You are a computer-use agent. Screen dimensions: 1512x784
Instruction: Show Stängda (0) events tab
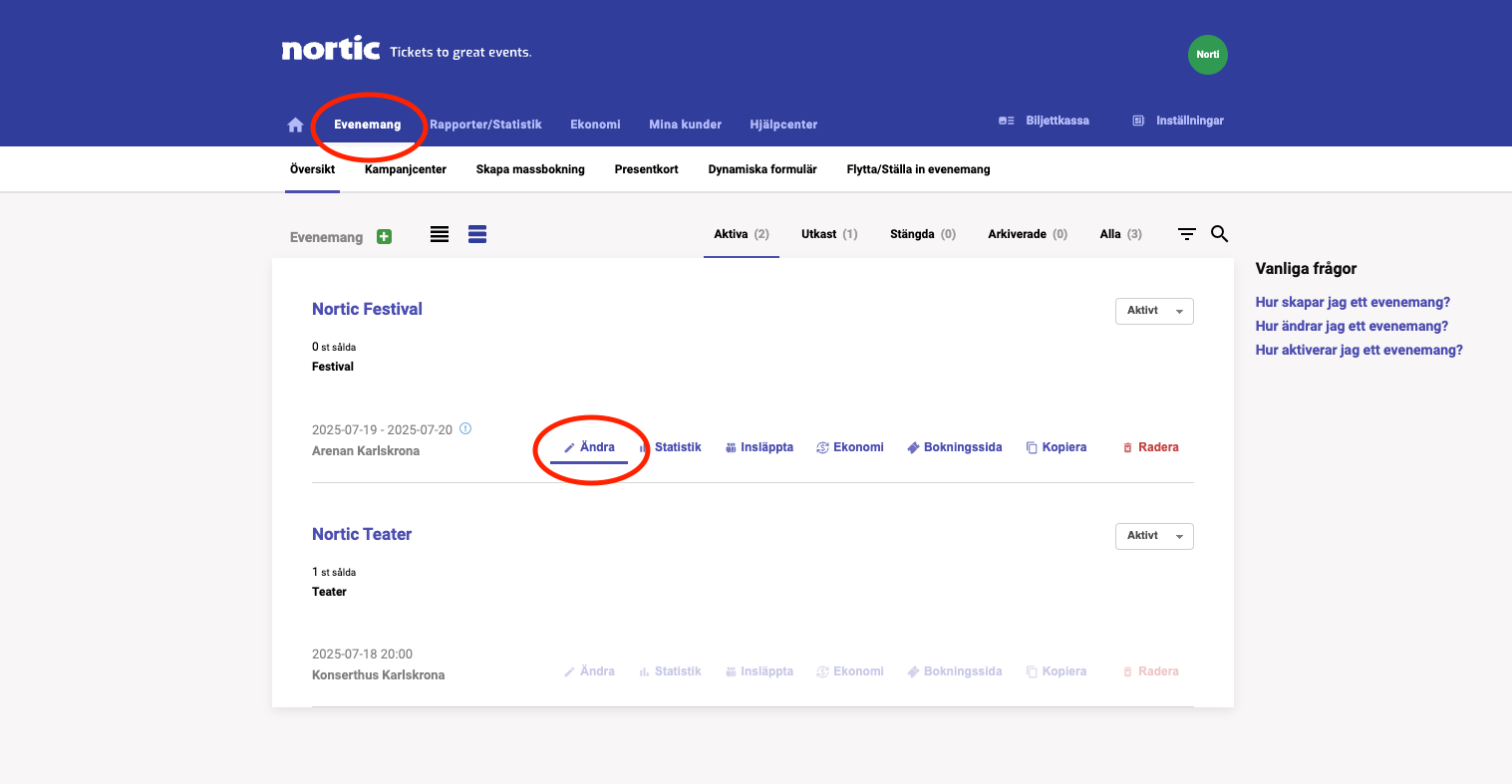click(923, 234)
